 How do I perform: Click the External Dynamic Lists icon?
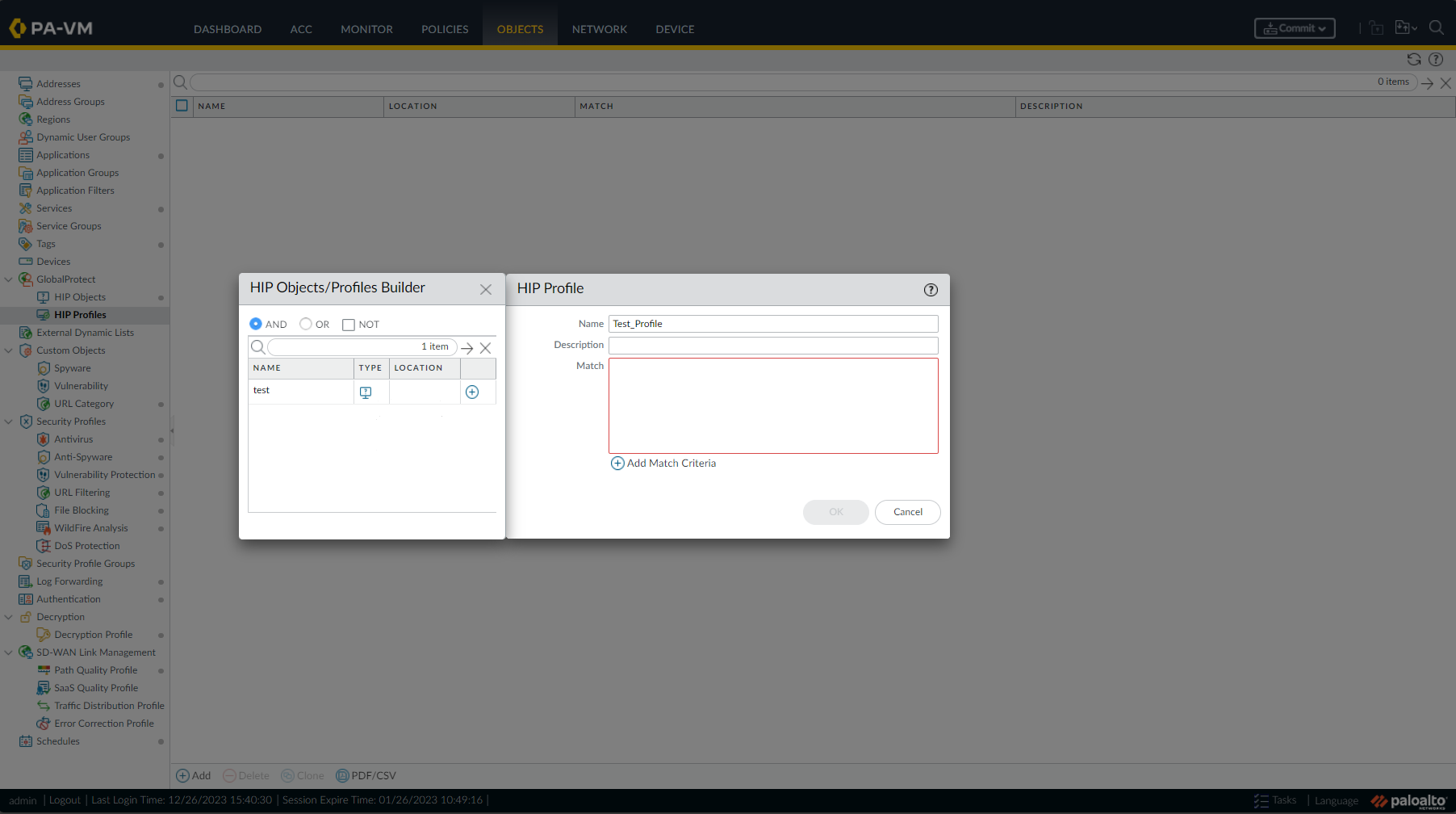[x=26, y=333]
